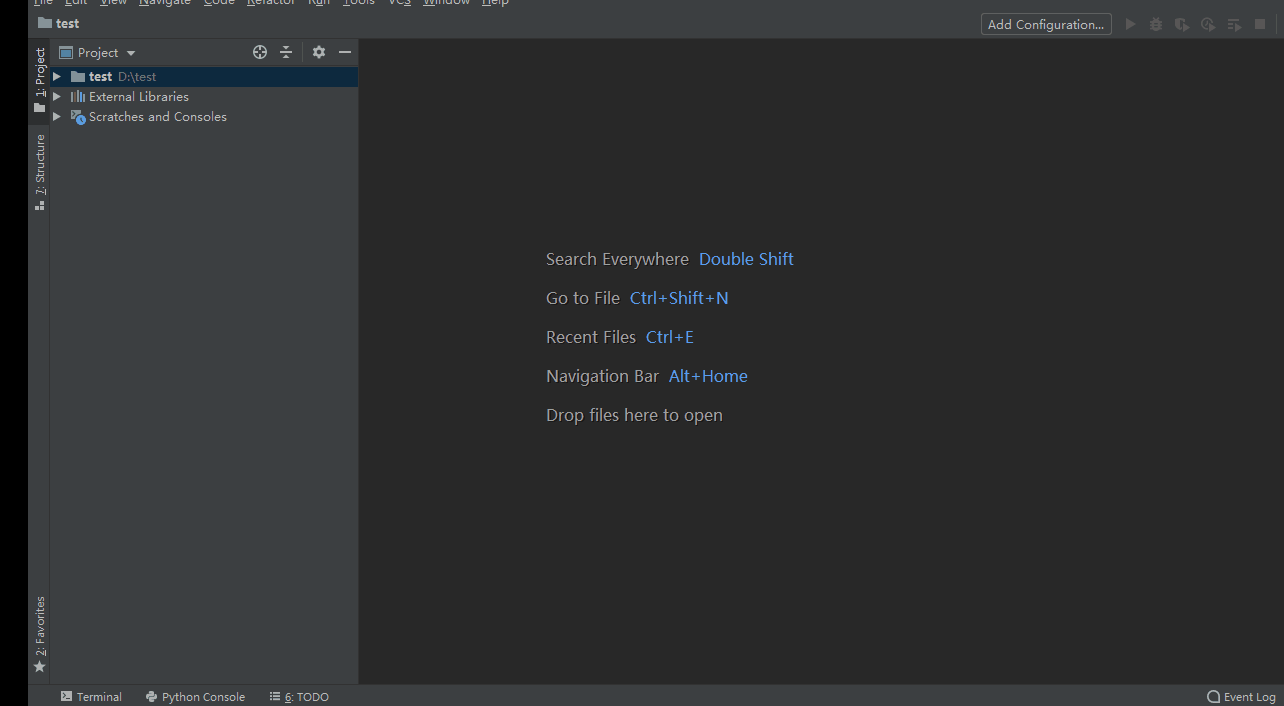Click the Run icon in the toolbar
The image size is (1284, 706).
point(1131,24)
